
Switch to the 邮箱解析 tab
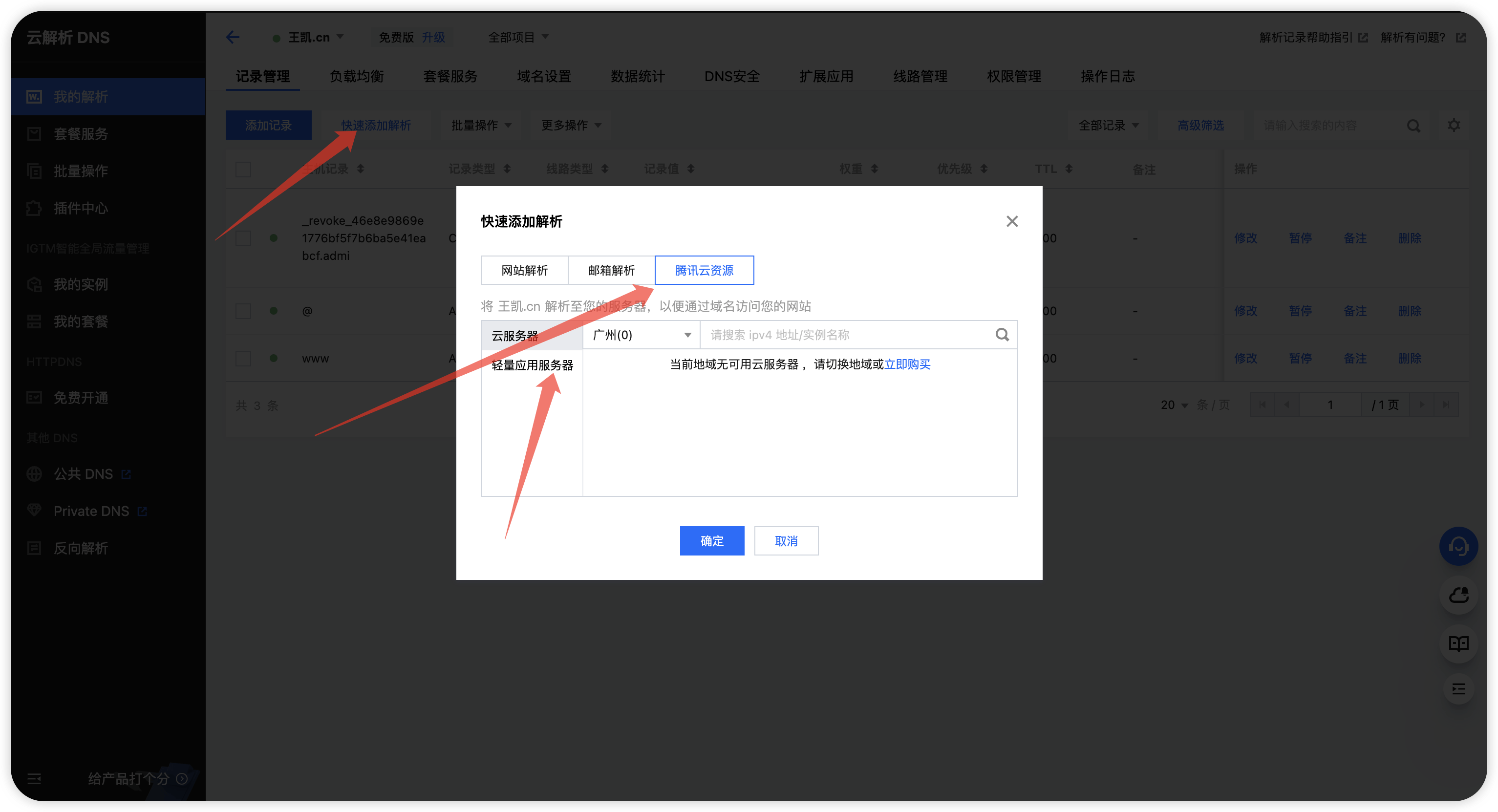pos(611,271)
